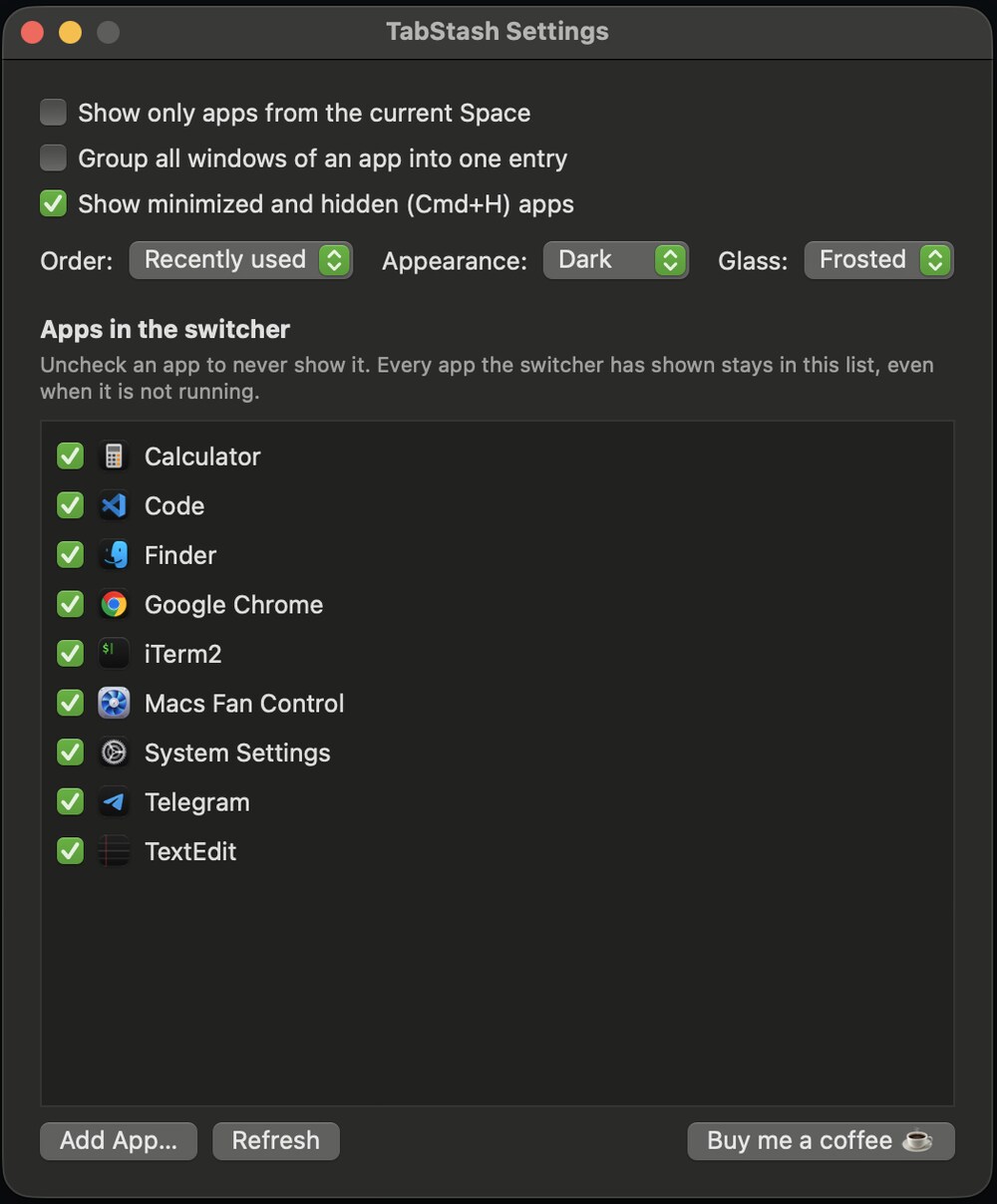Click the Apps in the switcher heading
The width and height of the screenshot is (997, 1204).
click(165, 330)
